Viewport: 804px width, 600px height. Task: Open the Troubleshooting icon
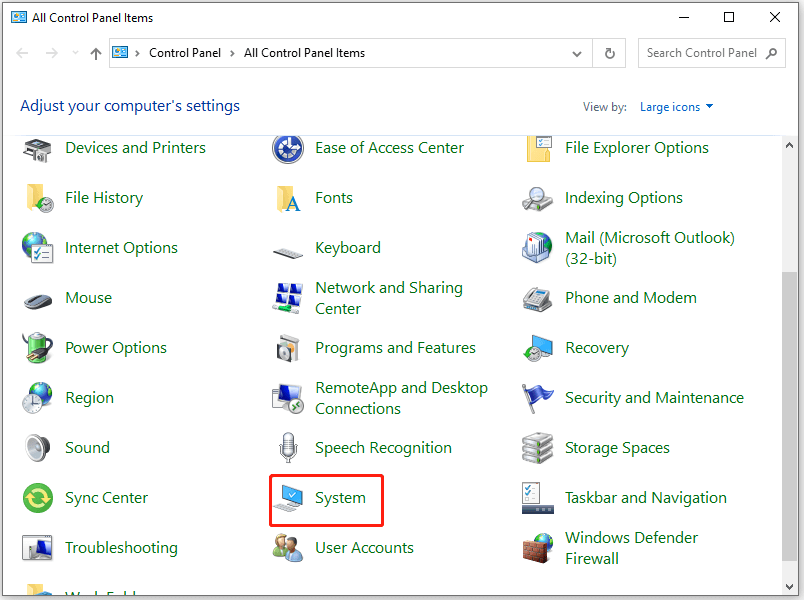click(x=37, y=548)
